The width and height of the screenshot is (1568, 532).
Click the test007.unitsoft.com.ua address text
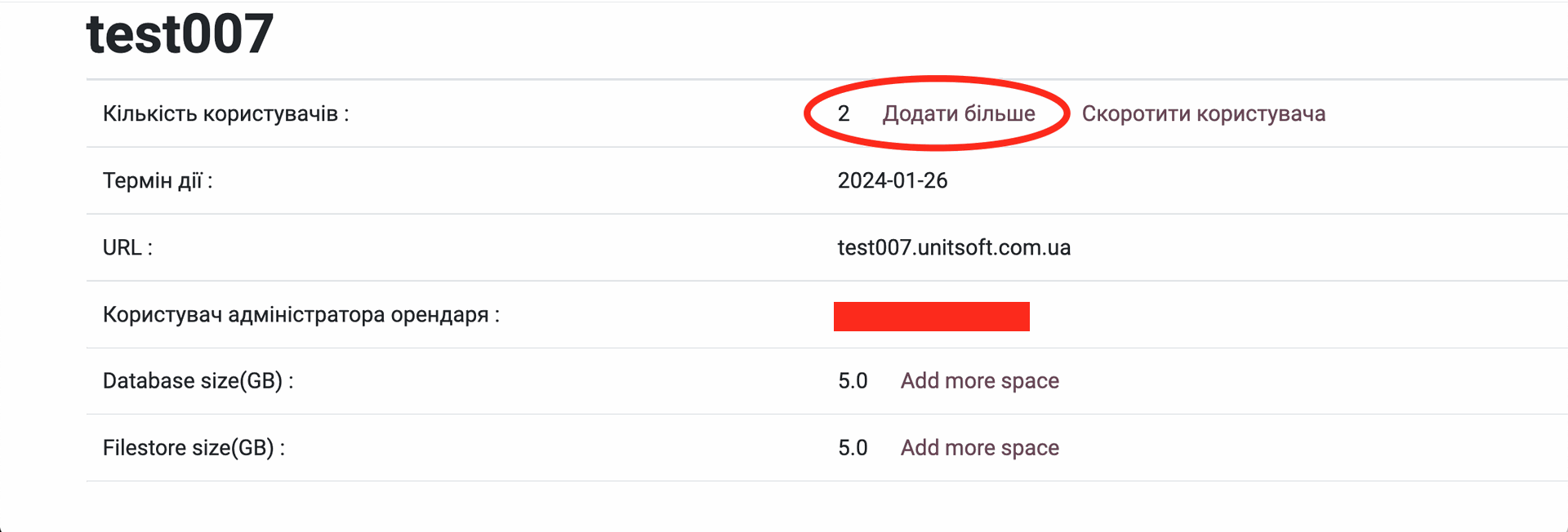point(953,247)
